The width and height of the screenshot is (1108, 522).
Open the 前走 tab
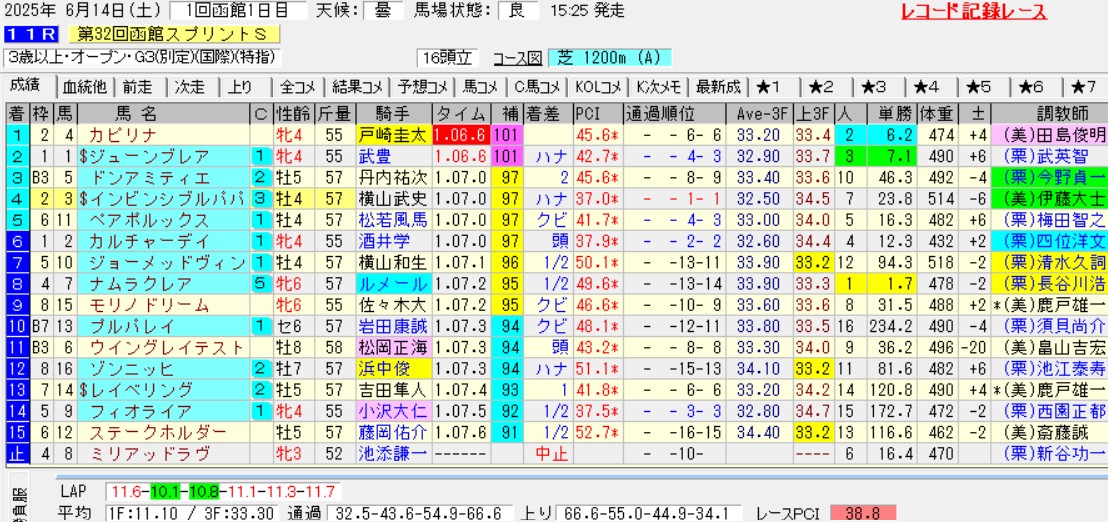[x=138, y=86]
